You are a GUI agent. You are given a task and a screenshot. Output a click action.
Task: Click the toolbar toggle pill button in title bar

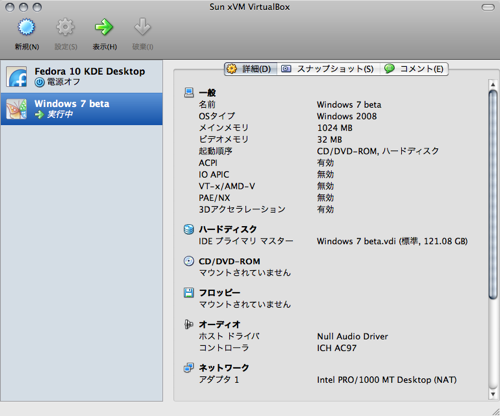(488, 7)
